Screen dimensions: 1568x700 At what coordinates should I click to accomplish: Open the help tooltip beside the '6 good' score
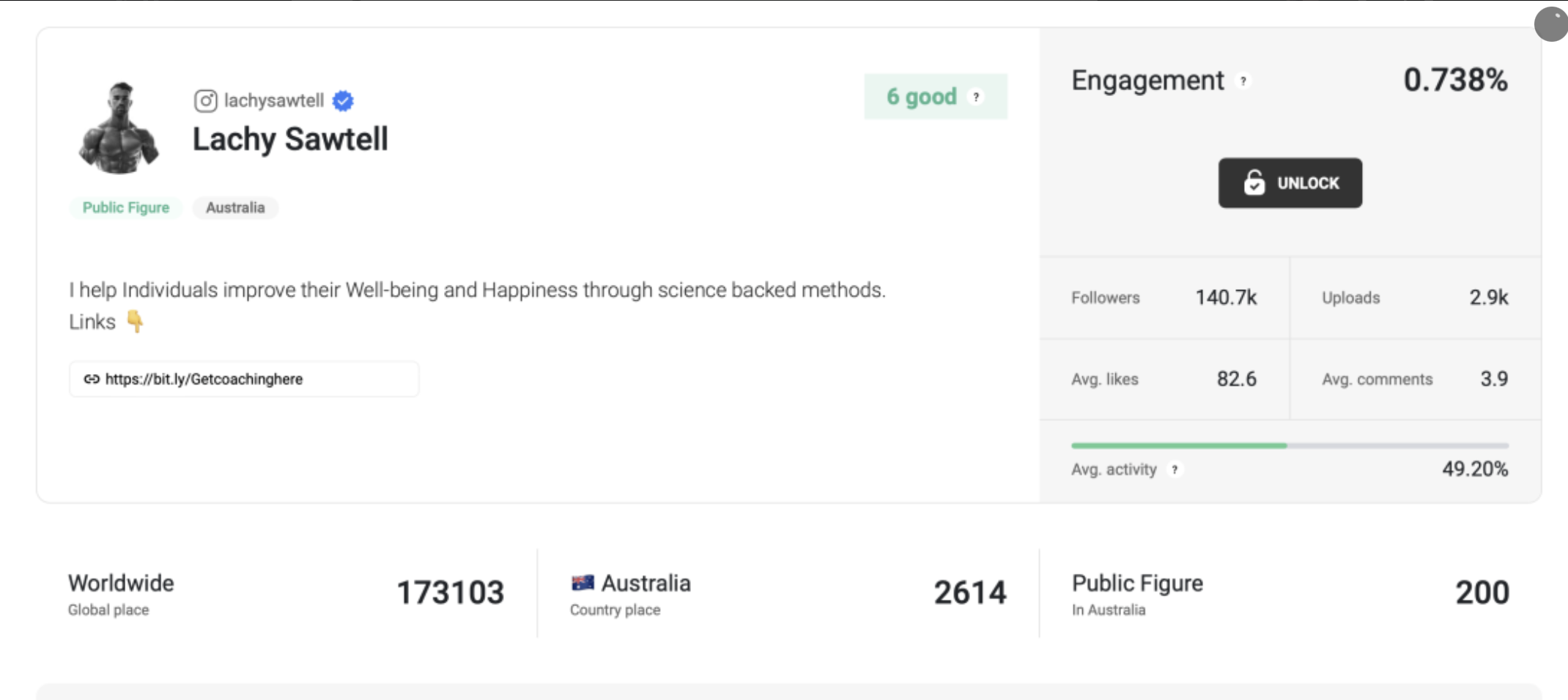(975, 96)
